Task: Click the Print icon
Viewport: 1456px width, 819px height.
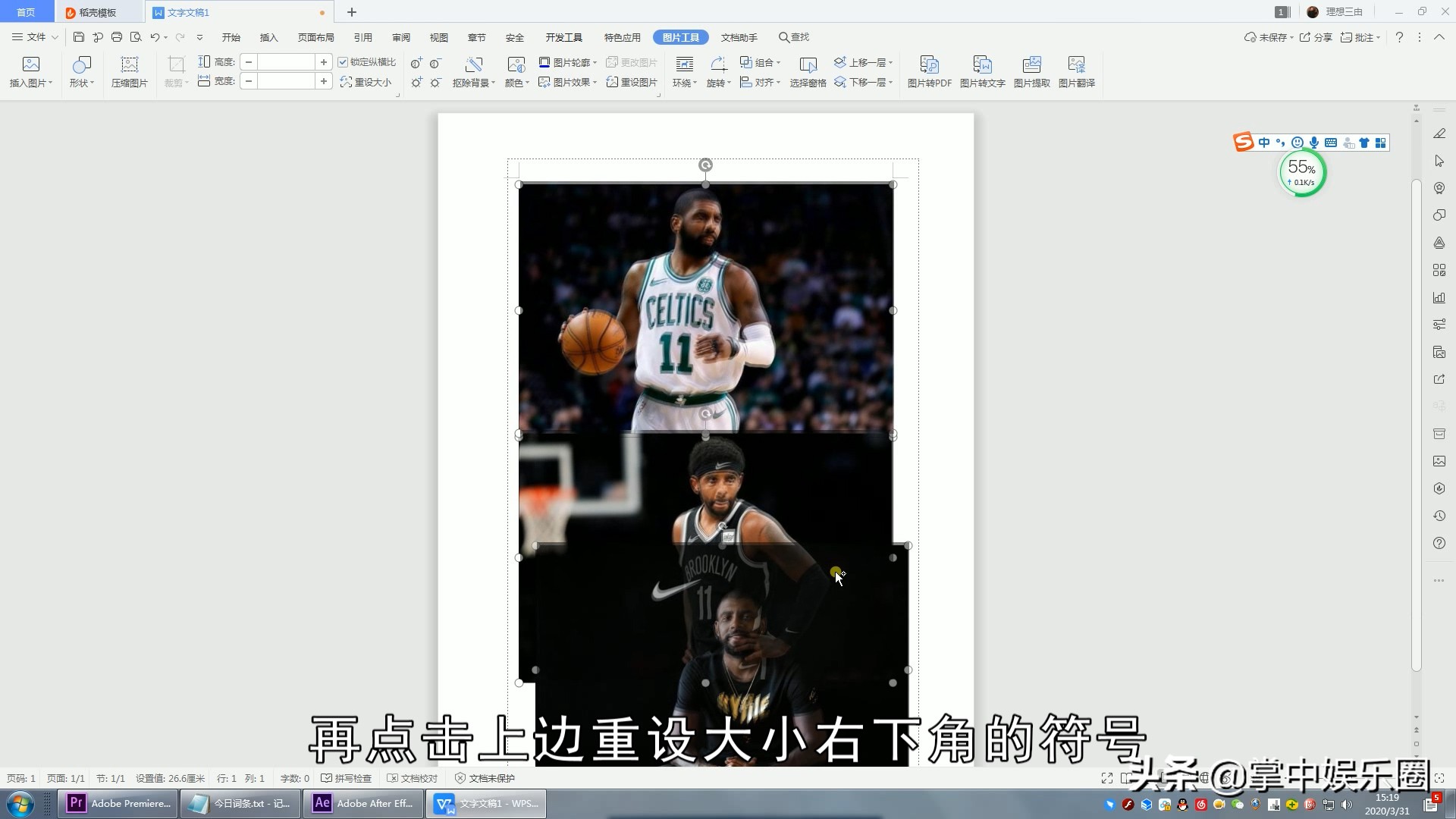Action: tap(117, 37)
